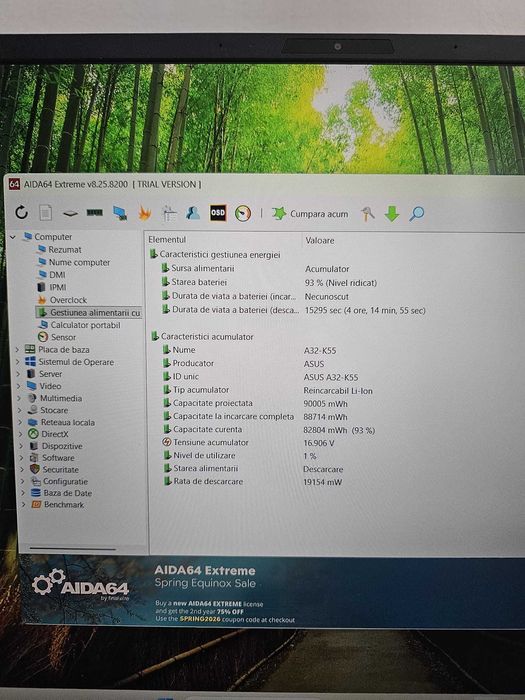
Task: Click the Configuratie tree icon
Action: [35, 481]
